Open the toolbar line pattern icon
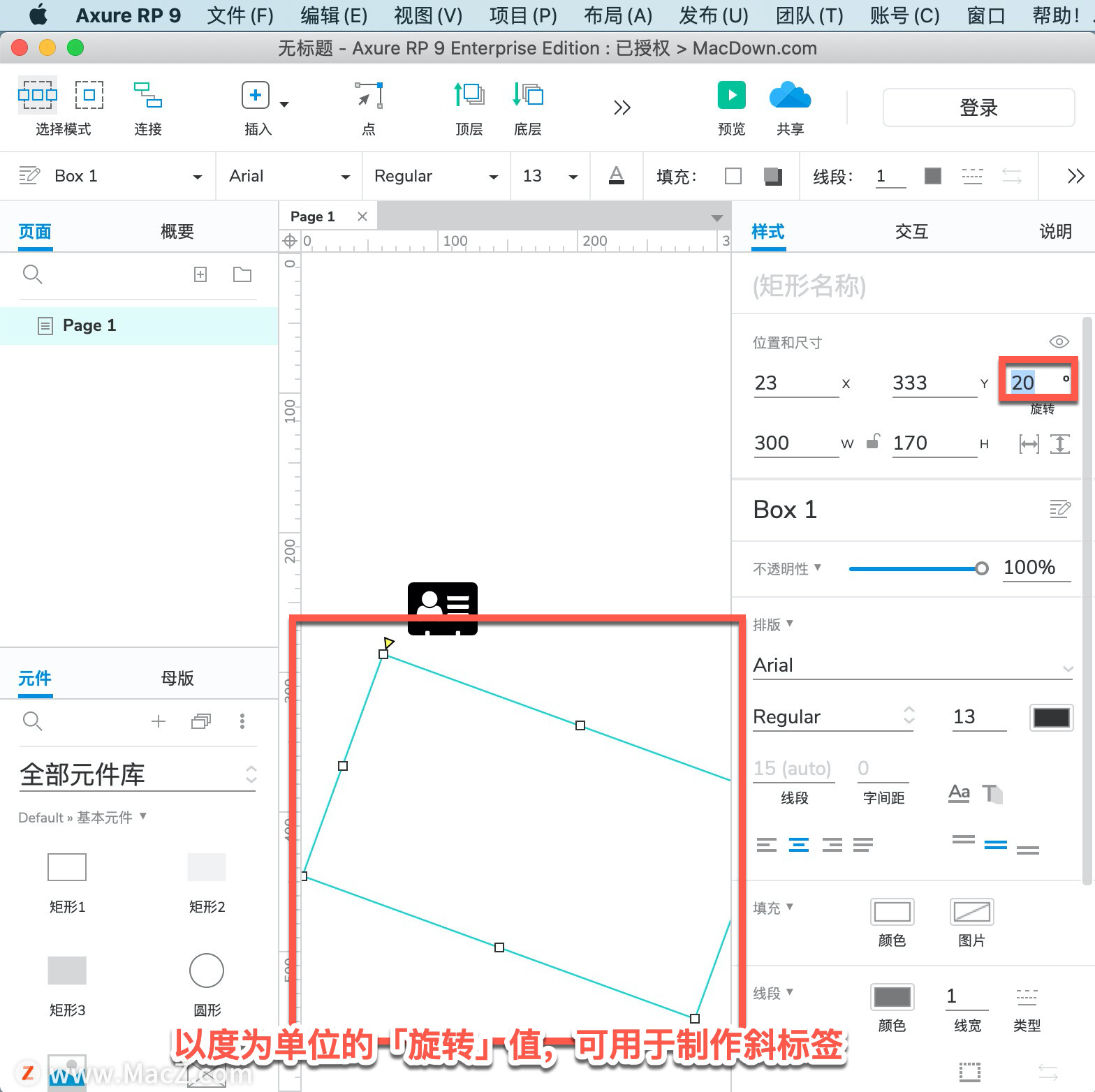Image resolution: width=1095 pixels, height=1092 pixels. (x=972, y=176)
